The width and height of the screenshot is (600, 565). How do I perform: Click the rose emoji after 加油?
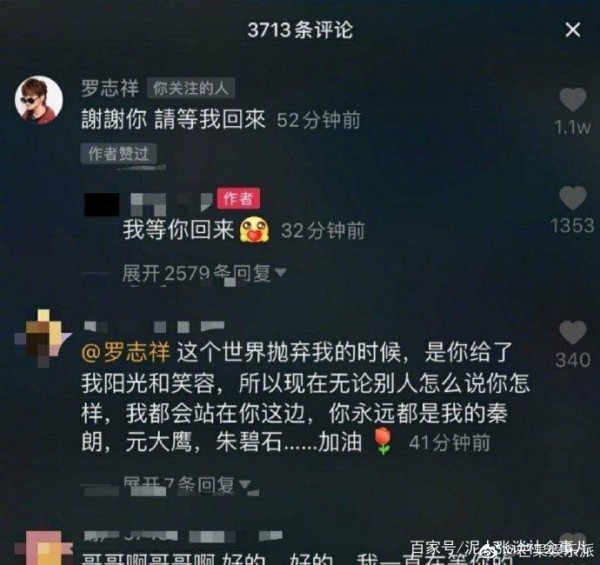(384, 441)
